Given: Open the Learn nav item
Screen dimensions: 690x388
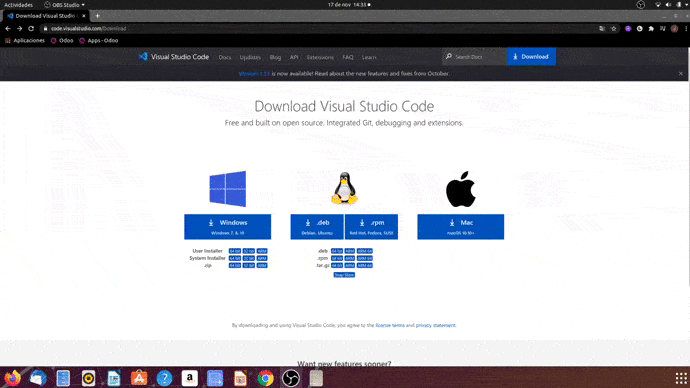Looking at the screenshot, I should pos(369,57).
